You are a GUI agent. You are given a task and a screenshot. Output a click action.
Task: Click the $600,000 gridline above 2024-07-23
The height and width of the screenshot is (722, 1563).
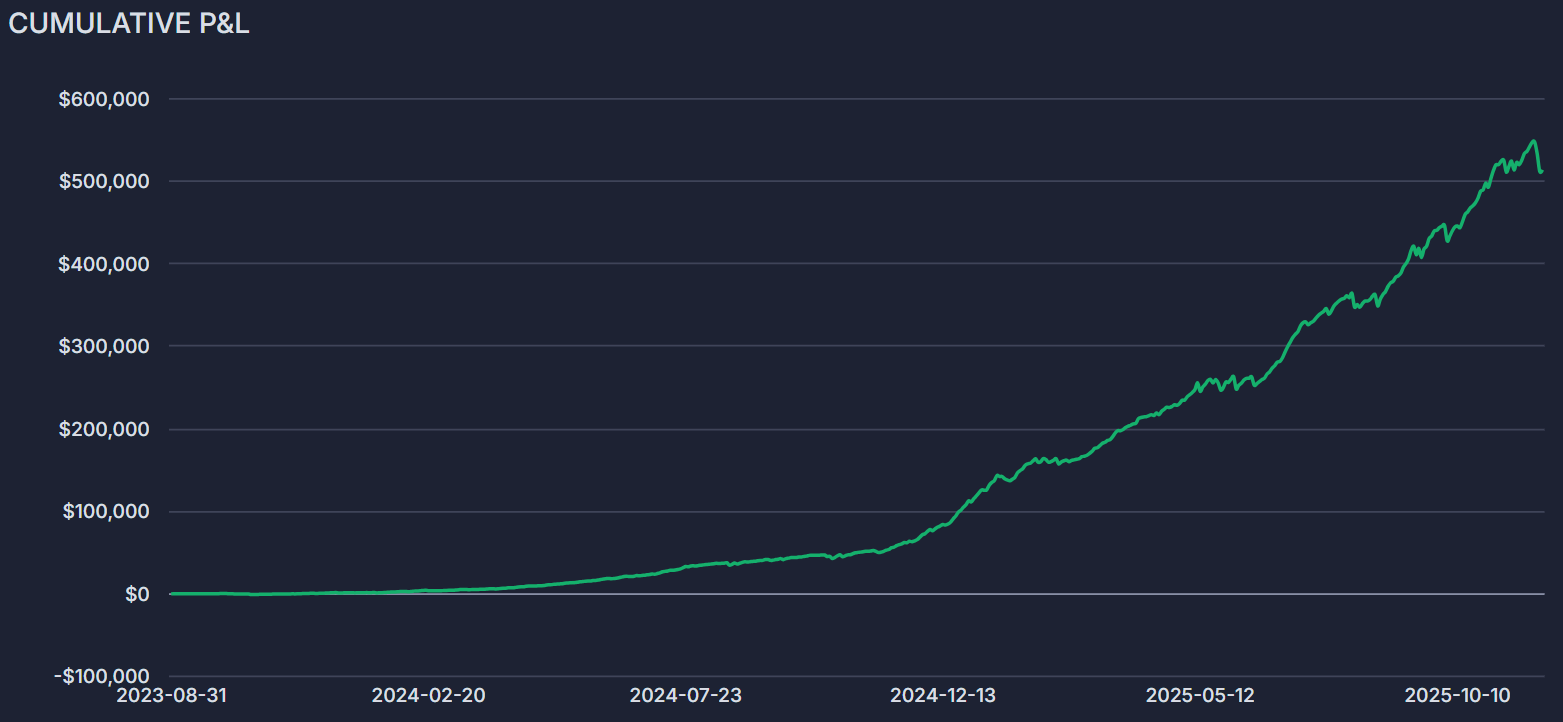[x=685, y=99]
